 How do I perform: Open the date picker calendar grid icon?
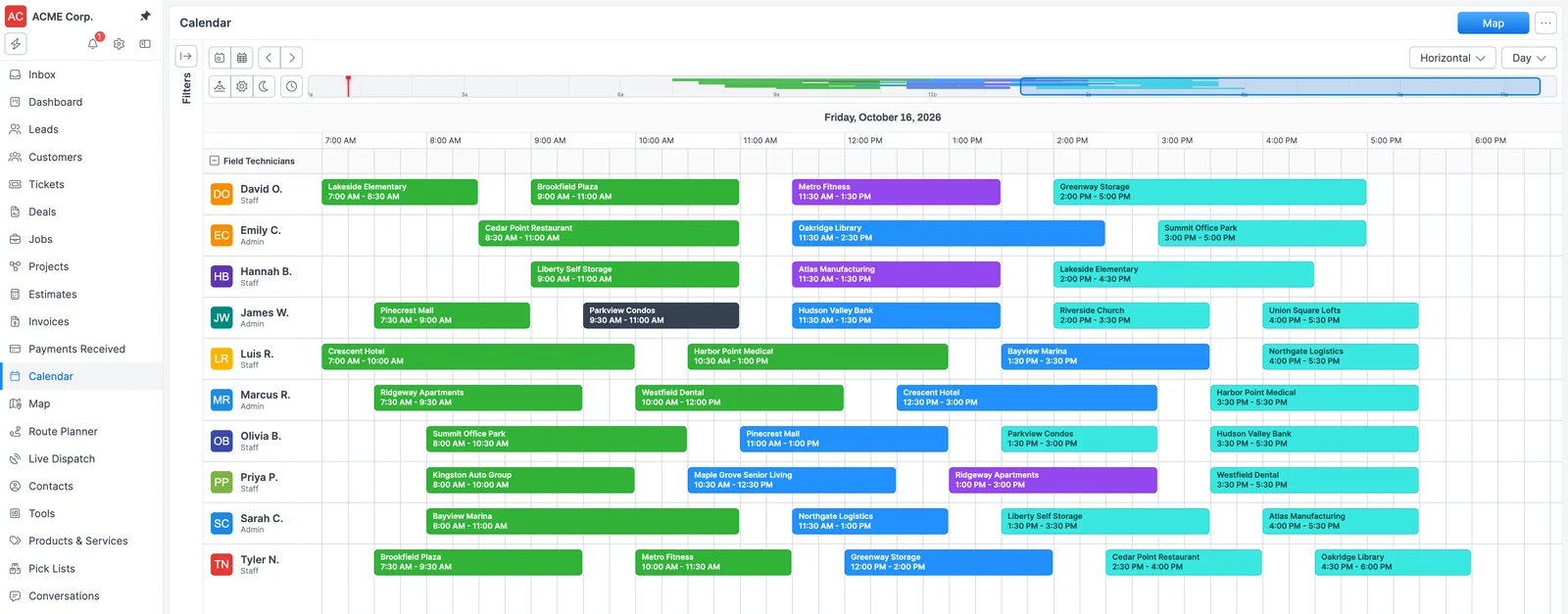(242, 58)
